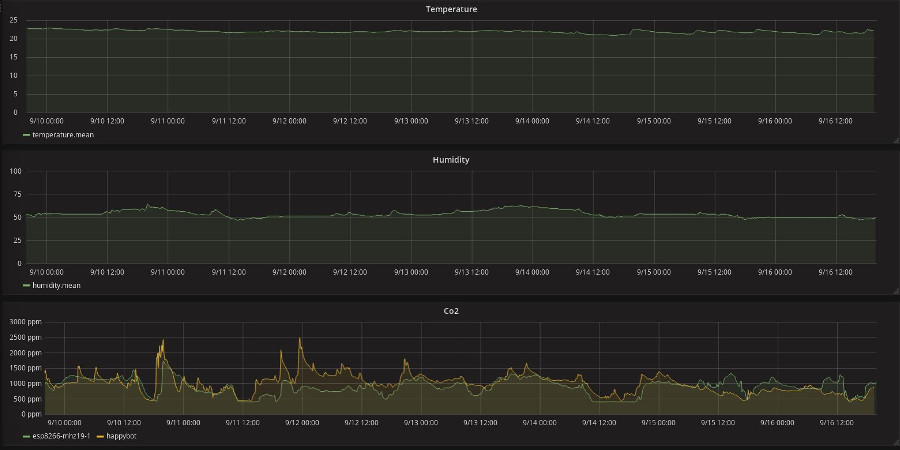Click the 9/15 00:00 label under Co2 chart

(x=660, y=423)
